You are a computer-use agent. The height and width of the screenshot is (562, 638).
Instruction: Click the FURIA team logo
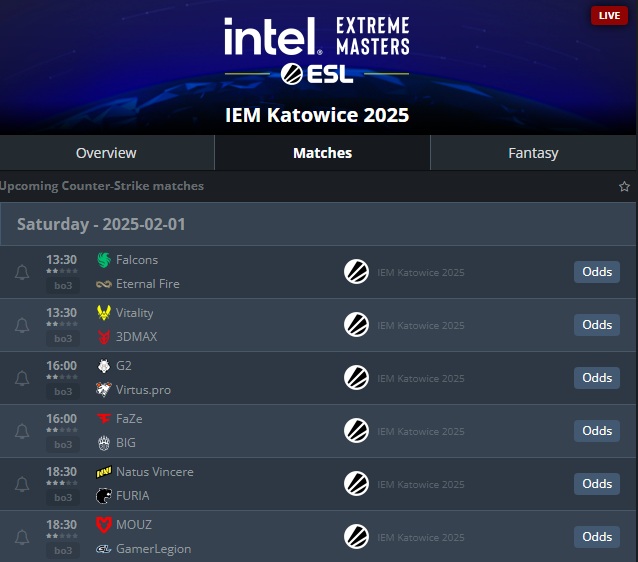pyautogui.click(x=104, y=496)
